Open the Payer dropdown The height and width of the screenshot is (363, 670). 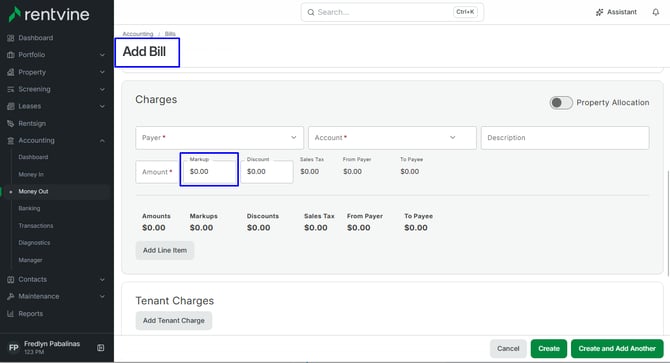[x=219, y=138]
